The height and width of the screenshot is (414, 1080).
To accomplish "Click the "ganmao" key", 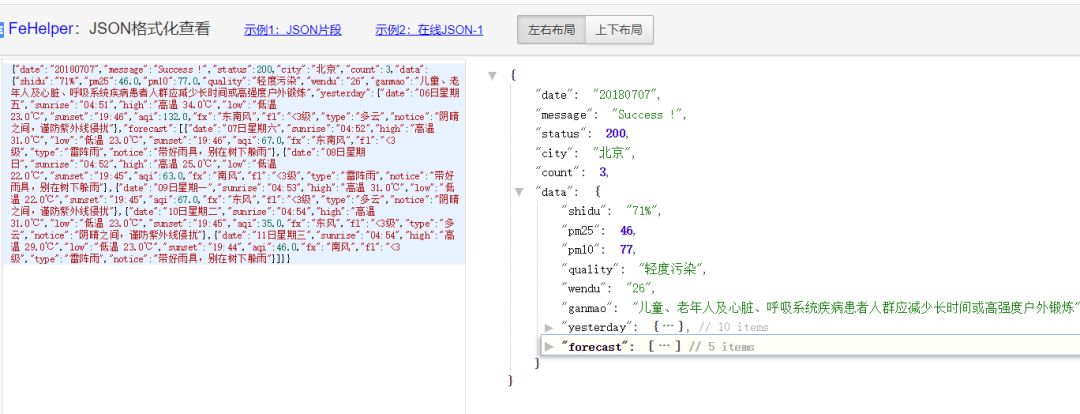I will (x=587, y=308).
